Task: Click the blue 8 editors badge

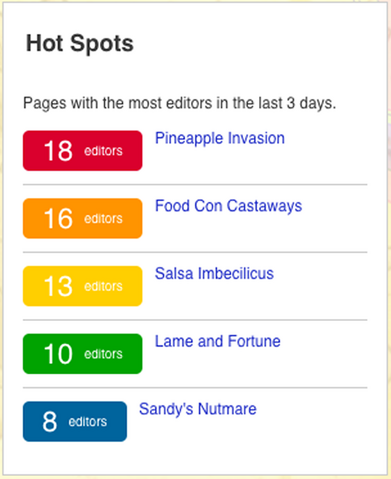Action: [75, 421]
